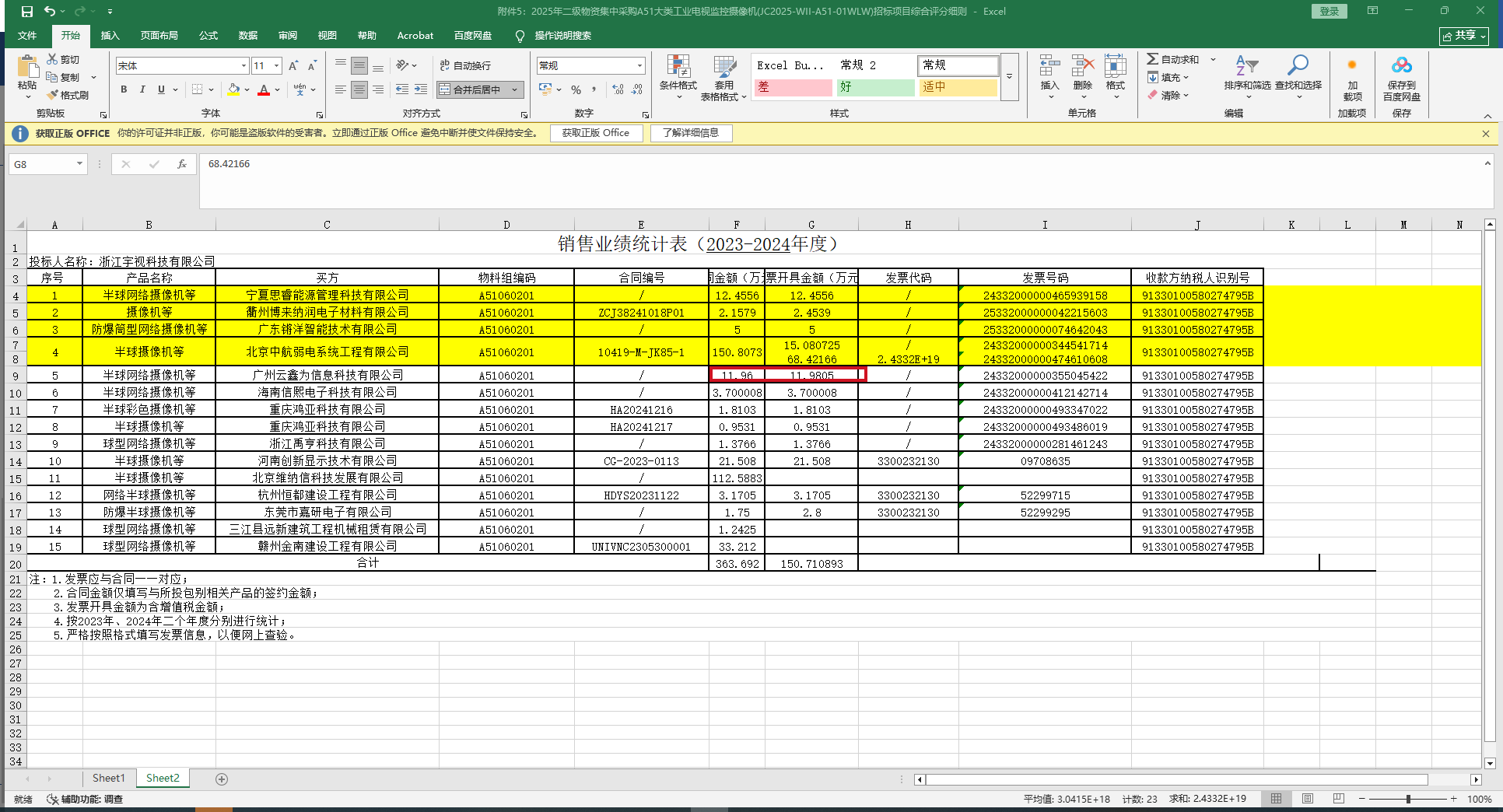Switch to the 公式 ribbon tab
This screenshot has height=812, width=1503.
click(208, 36)
